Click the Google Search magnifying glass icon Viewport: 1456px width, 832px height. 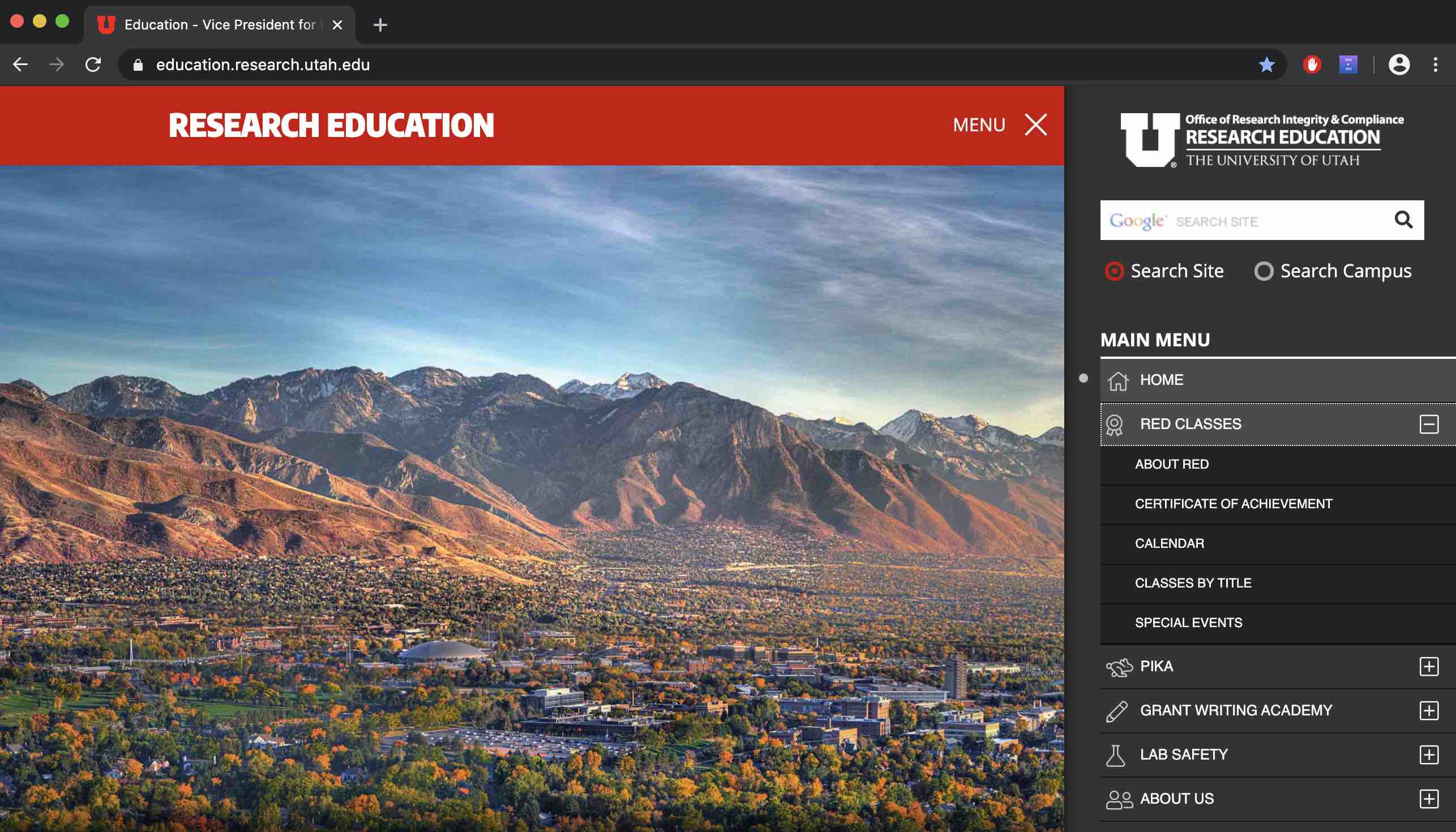[1405, 219]
